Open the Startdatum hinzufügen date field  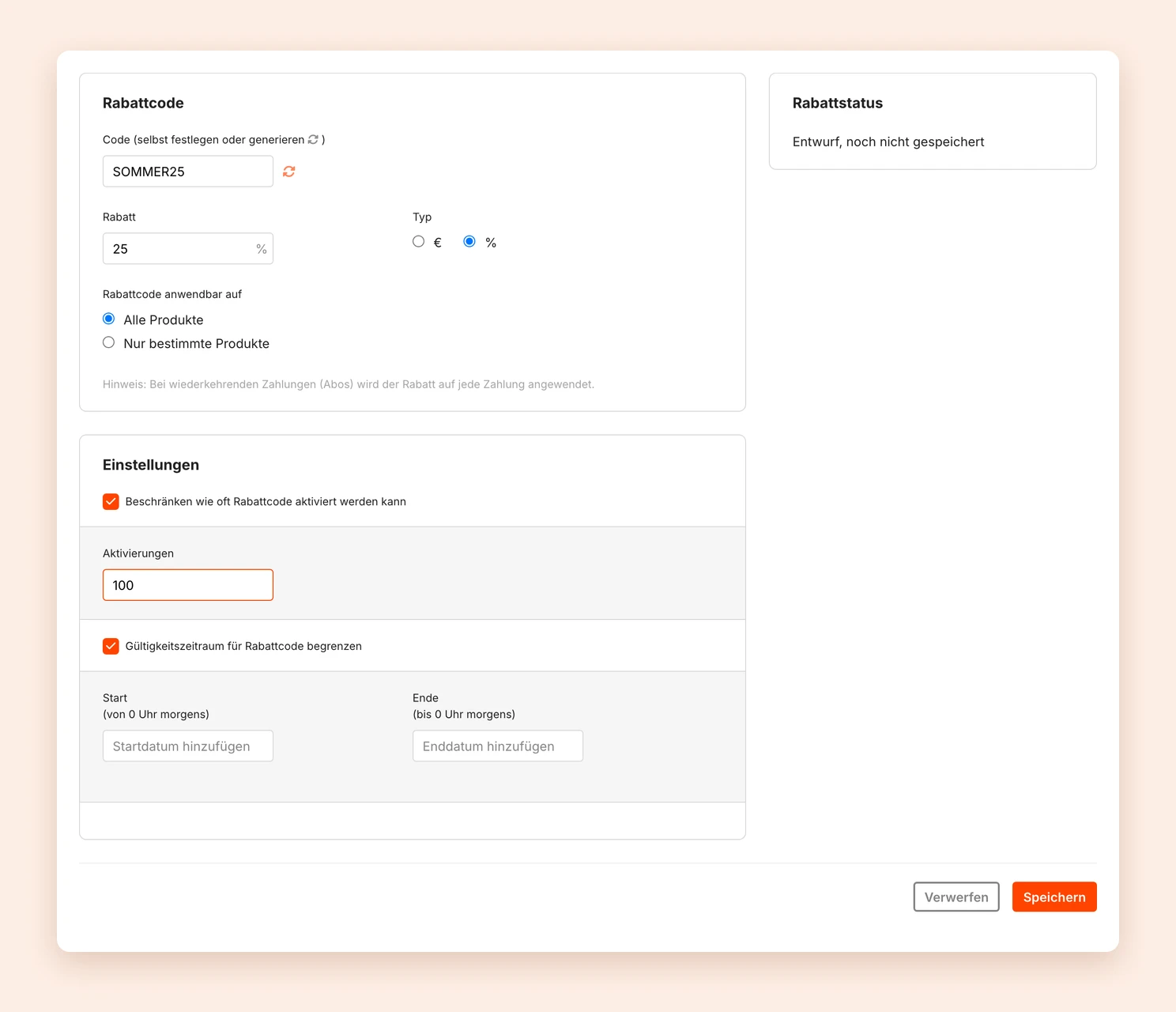pos(188,746)
